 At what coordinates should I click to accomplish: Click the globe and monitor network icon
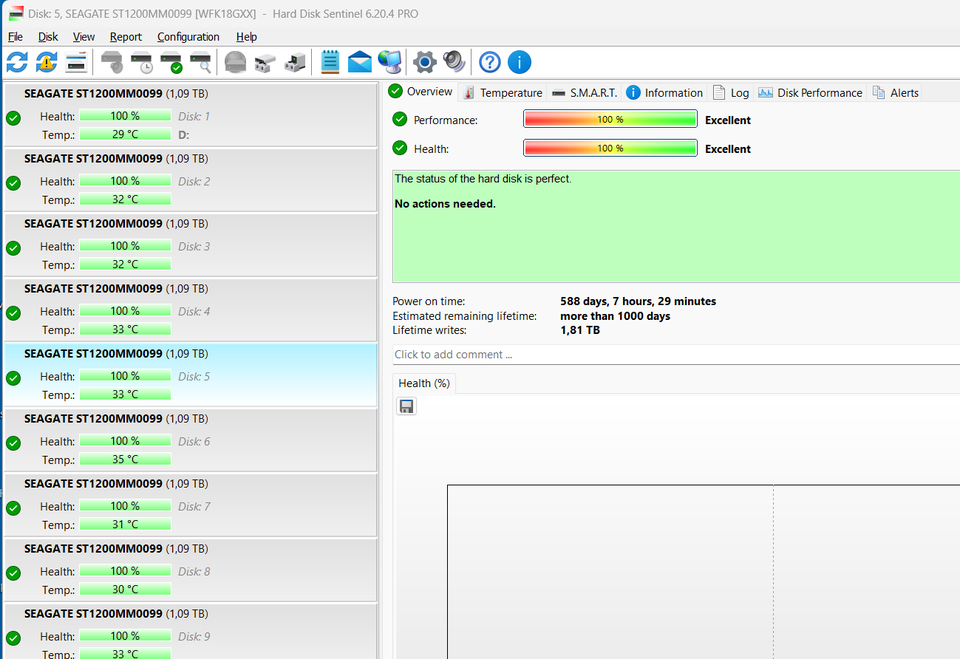click(390, 62)
